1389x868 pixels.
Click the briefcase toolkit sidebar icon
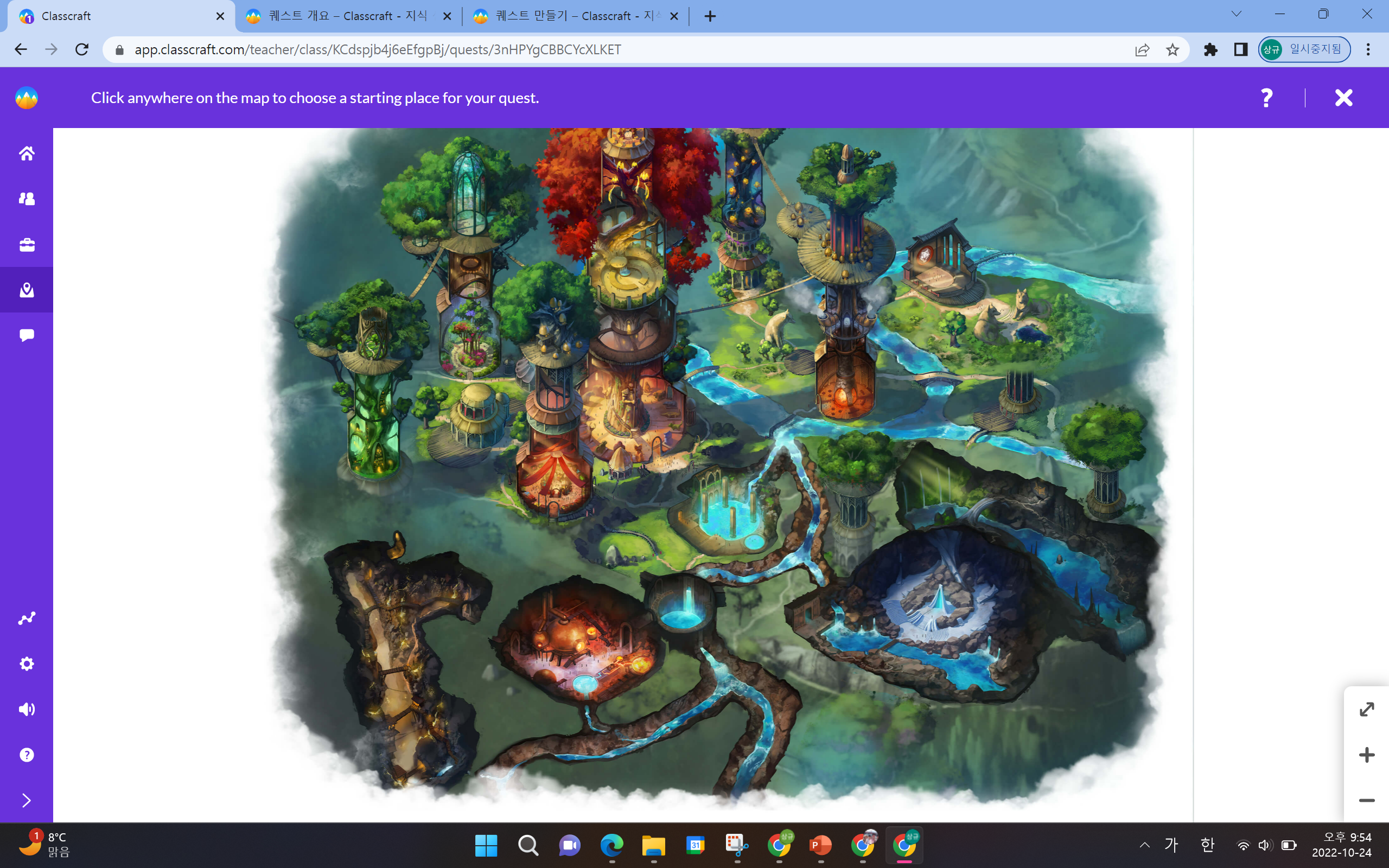point(27,245)
